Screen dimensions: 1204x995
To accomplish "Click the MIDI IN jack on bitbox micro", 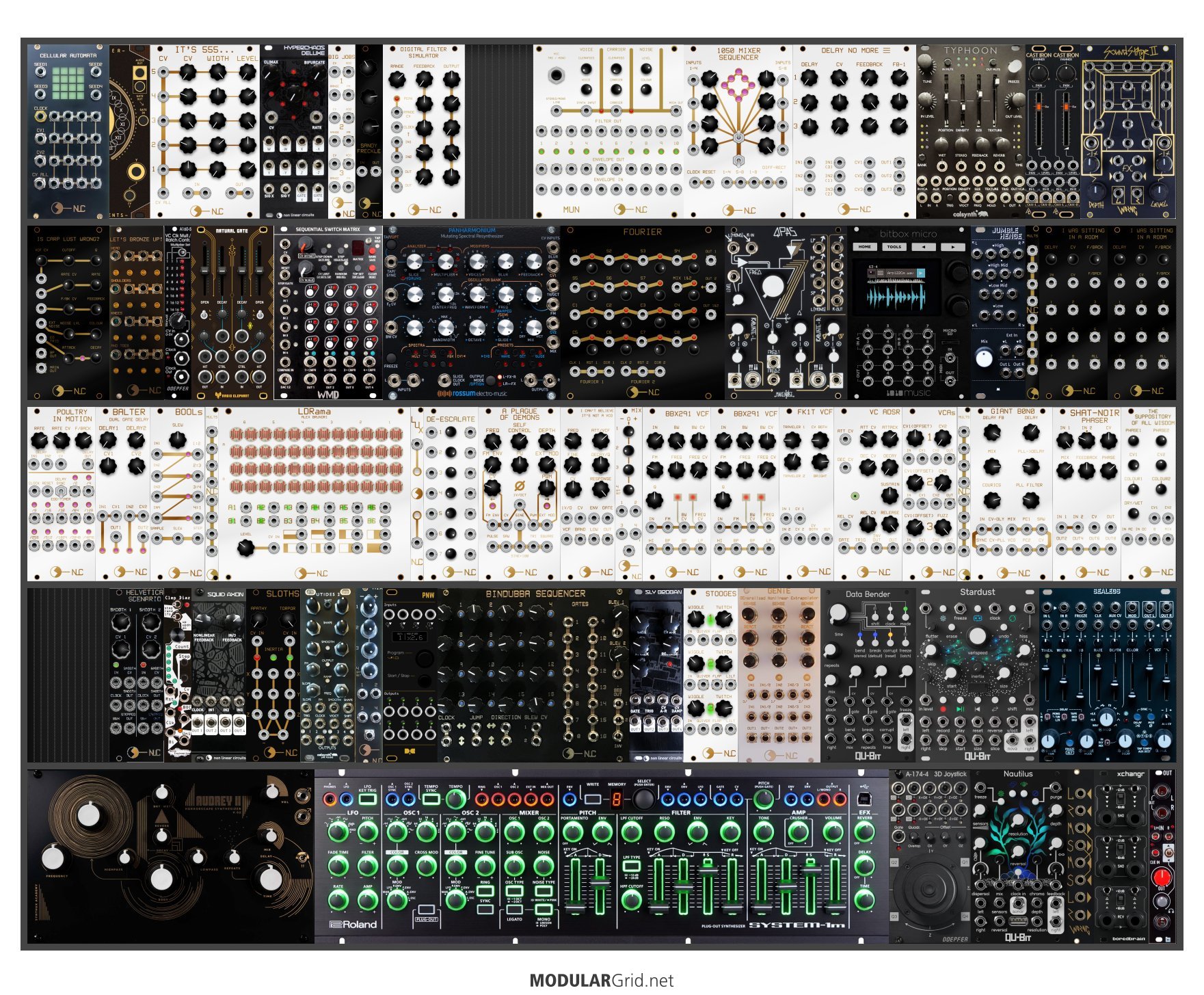I will click(950, 358).
